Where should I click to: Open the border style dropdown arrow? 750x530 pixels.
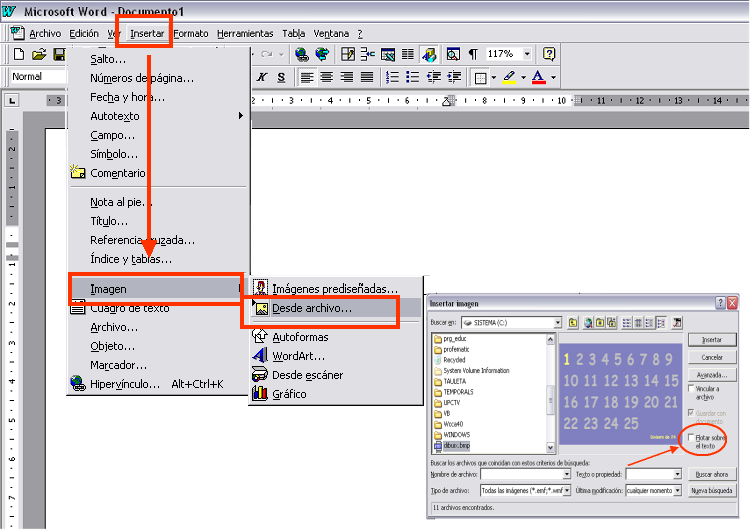(x=494, y=77)
